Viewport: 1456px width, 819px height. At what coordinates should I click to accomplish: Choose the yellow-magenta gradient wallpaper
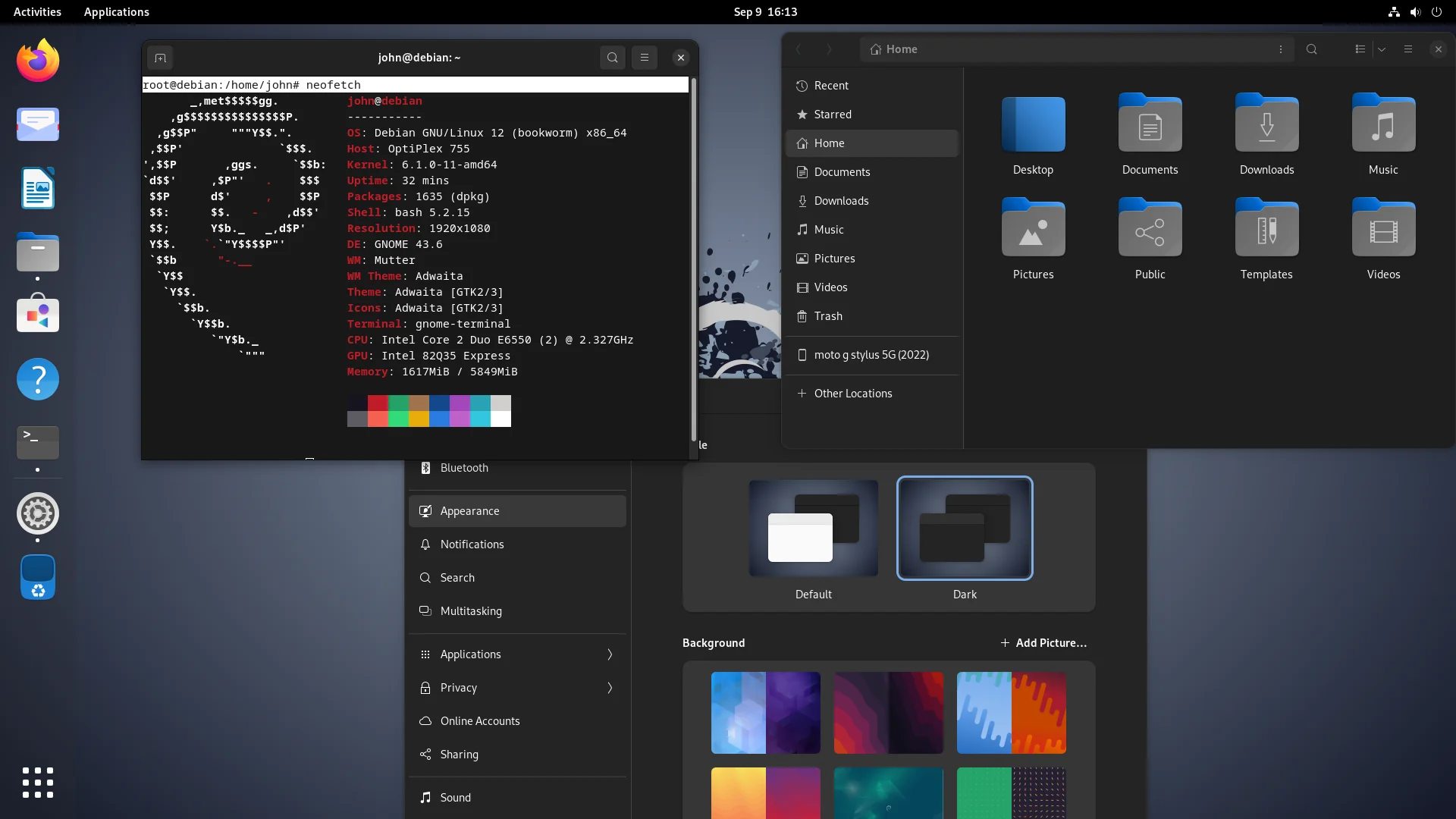(765, 793)
